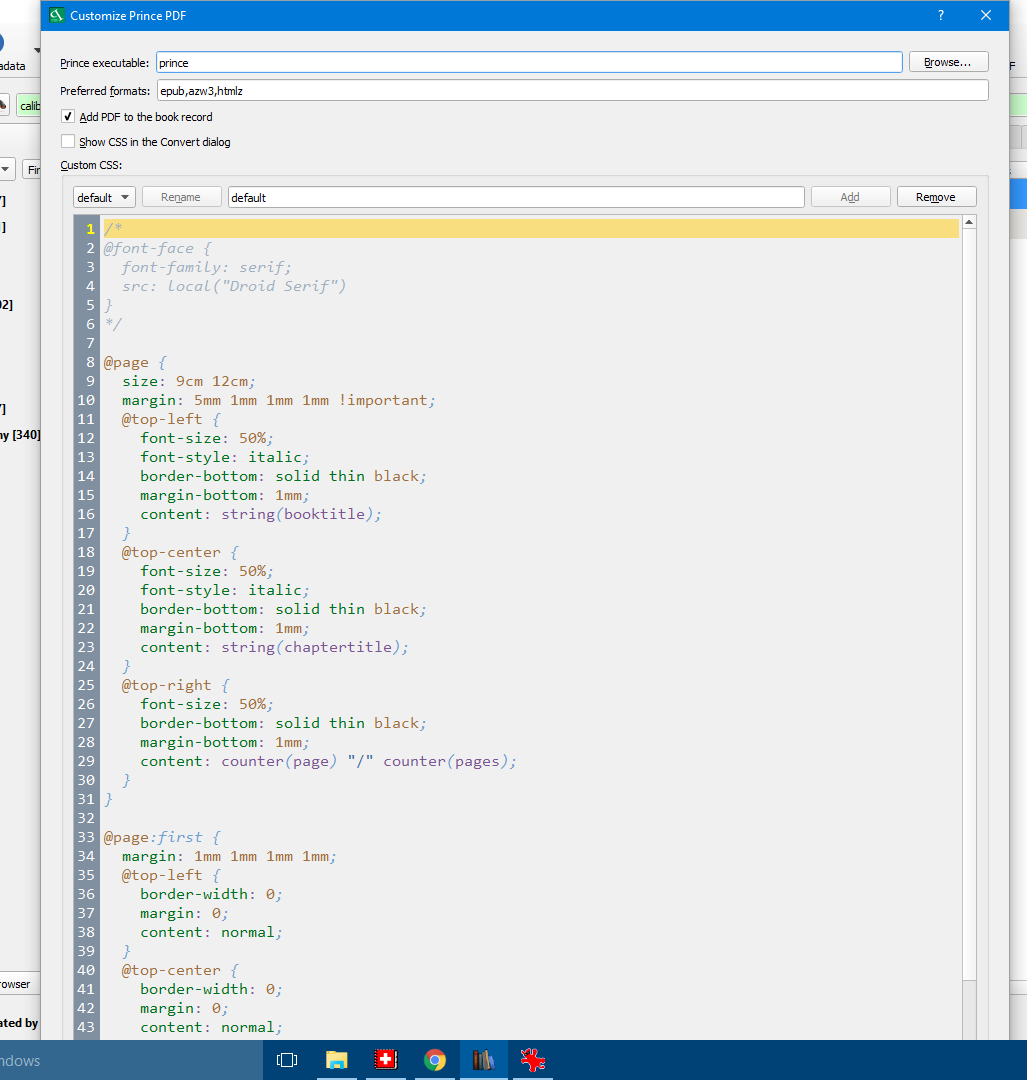
Task: Click the Rename button
Action: coord(181,197)
